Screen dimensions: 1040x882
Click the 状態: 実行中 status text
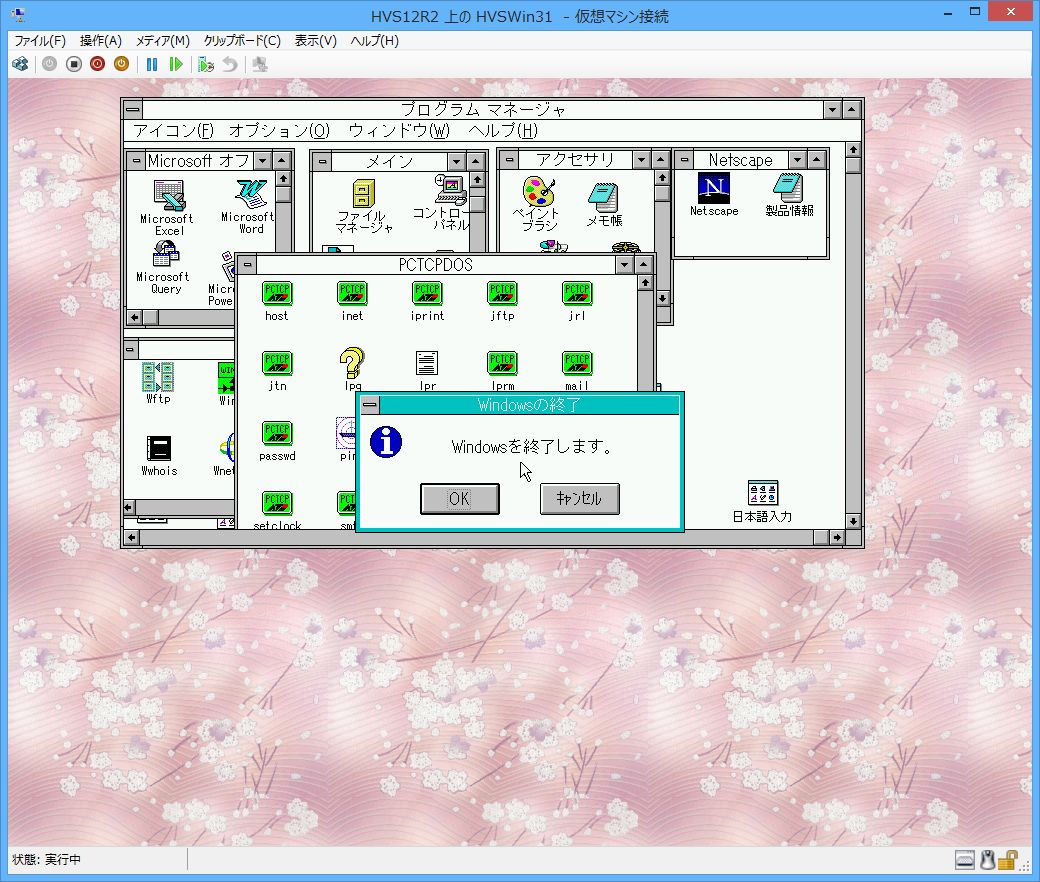[46, 859]
